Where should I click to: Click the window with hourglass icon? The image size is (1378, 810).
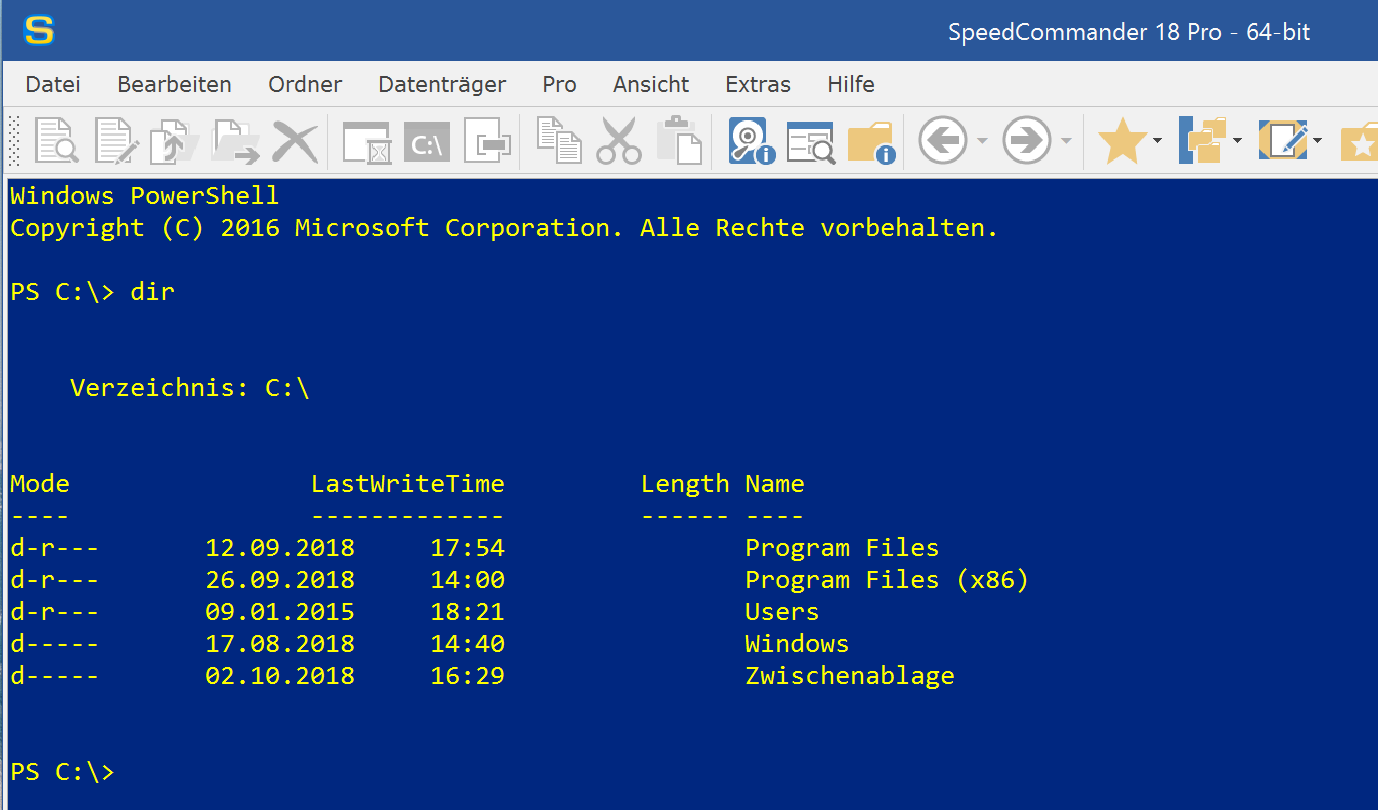[366, 142]
